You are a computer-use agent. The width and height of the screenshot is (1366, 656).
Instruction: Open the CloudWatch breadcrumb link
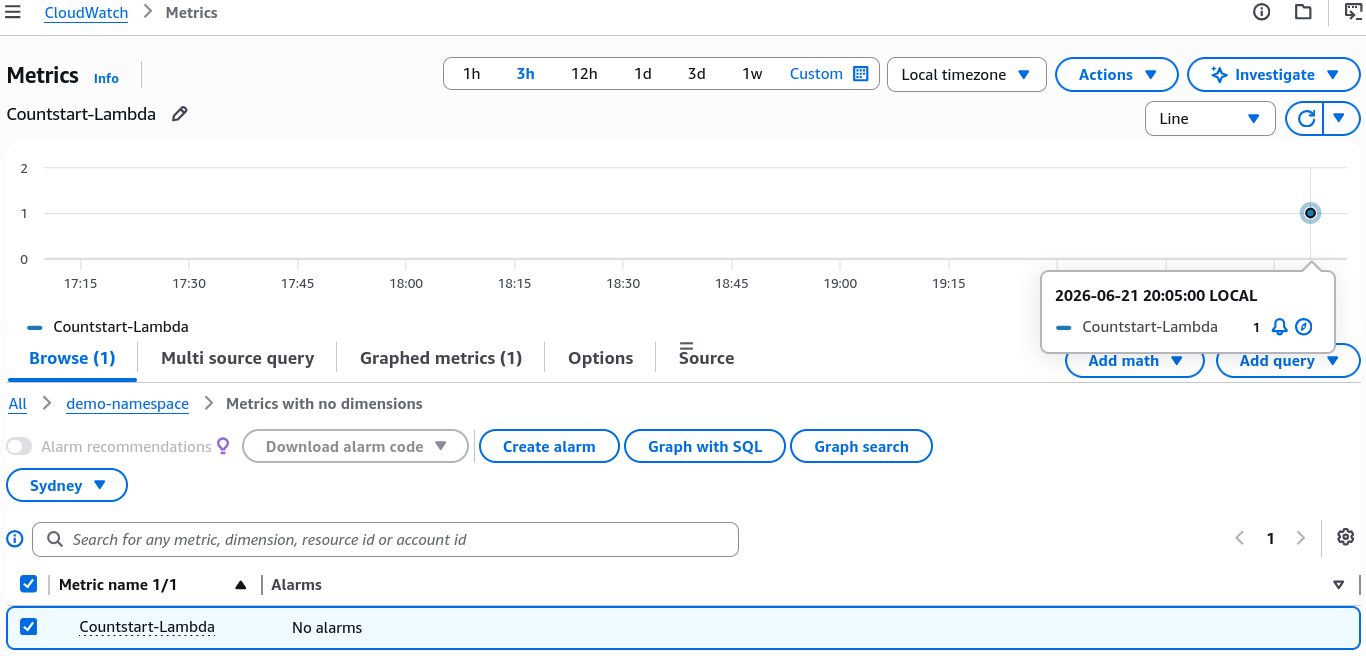click(86, 13)
